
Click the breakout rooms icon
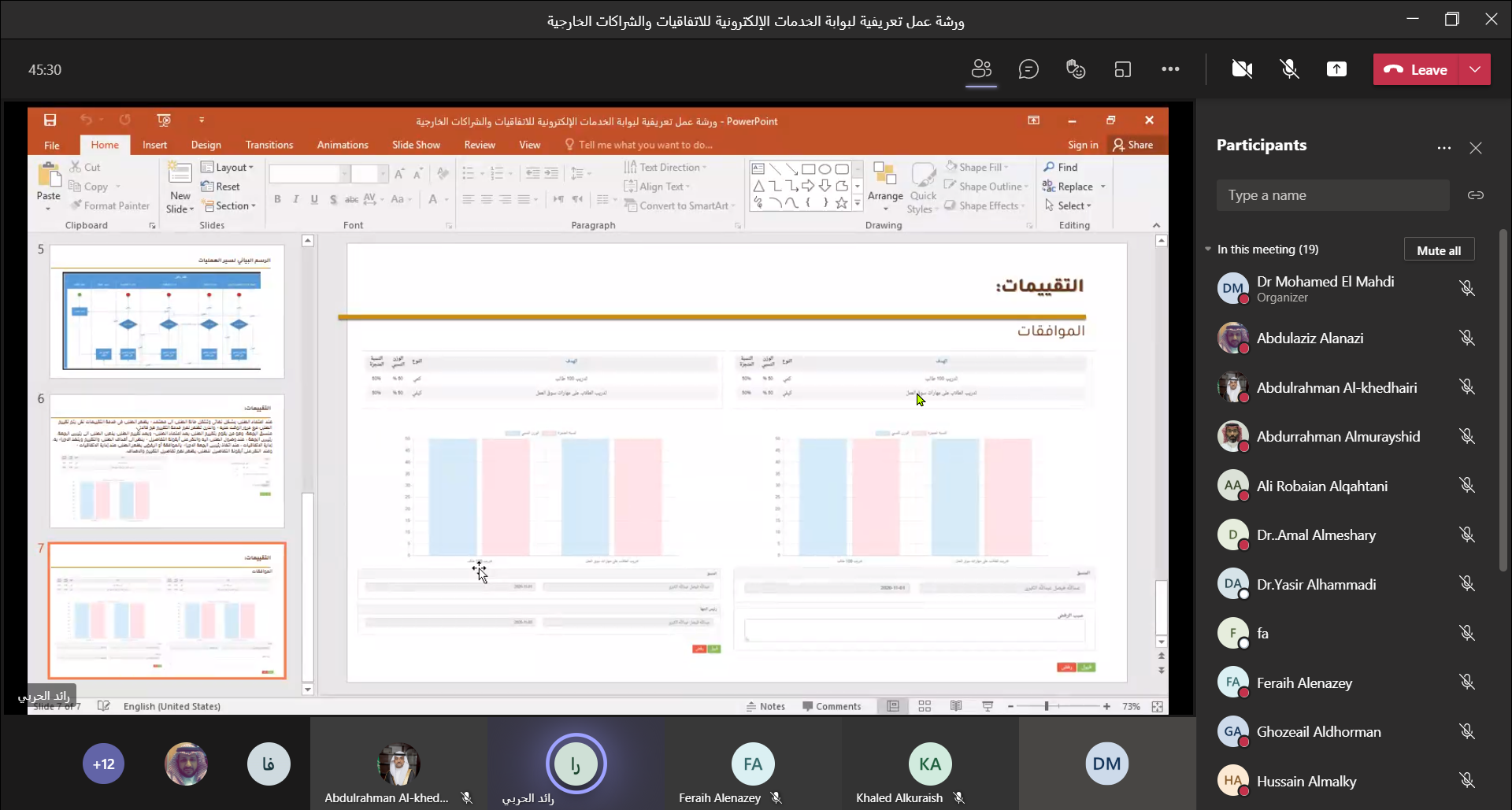pos(1123,69)
